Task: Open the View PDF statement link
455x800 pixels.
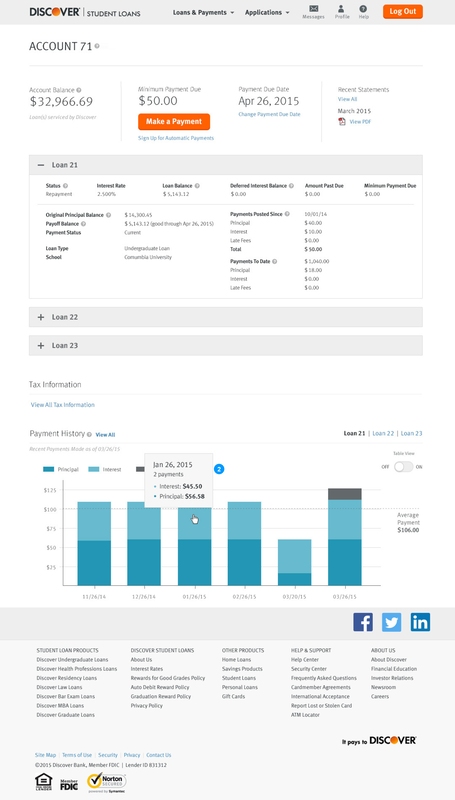Action: 360,122
